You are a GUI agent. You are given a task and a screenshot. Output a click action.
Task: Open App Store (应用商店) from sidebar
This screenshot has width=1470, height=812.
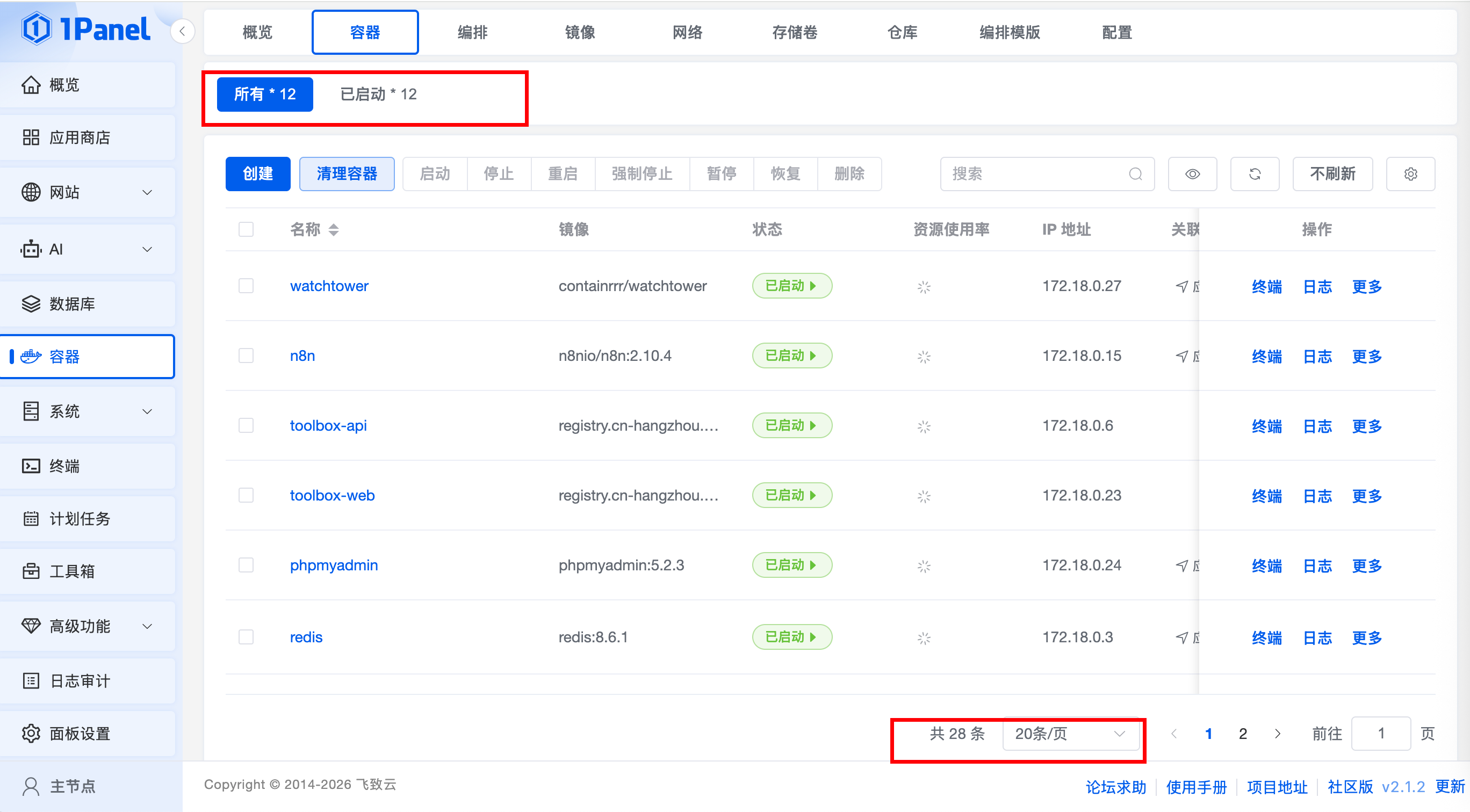pyautogui.click(x=80, y=137)
